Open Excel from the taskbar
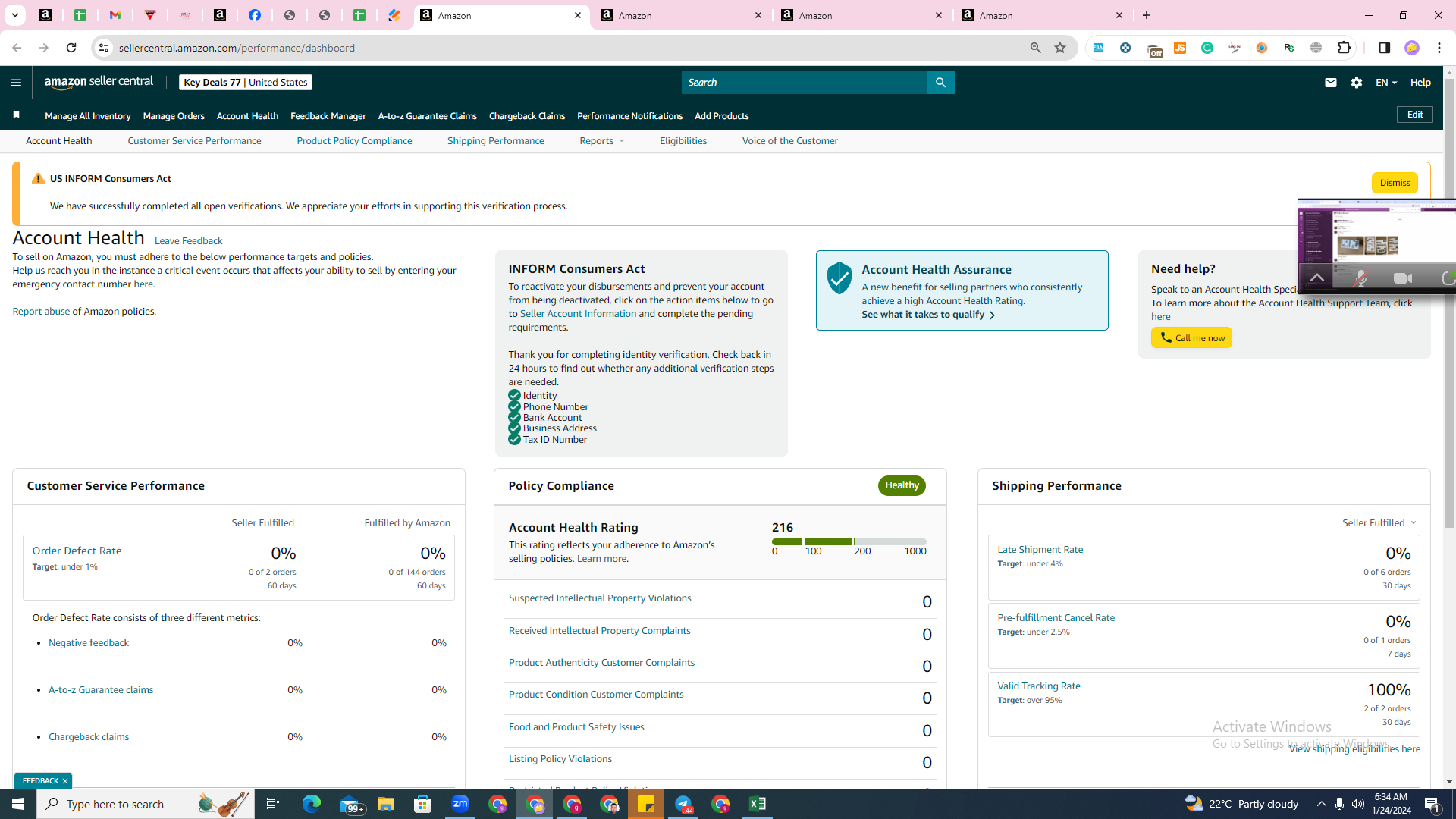The image size is (1456, 819). point(758,804)
